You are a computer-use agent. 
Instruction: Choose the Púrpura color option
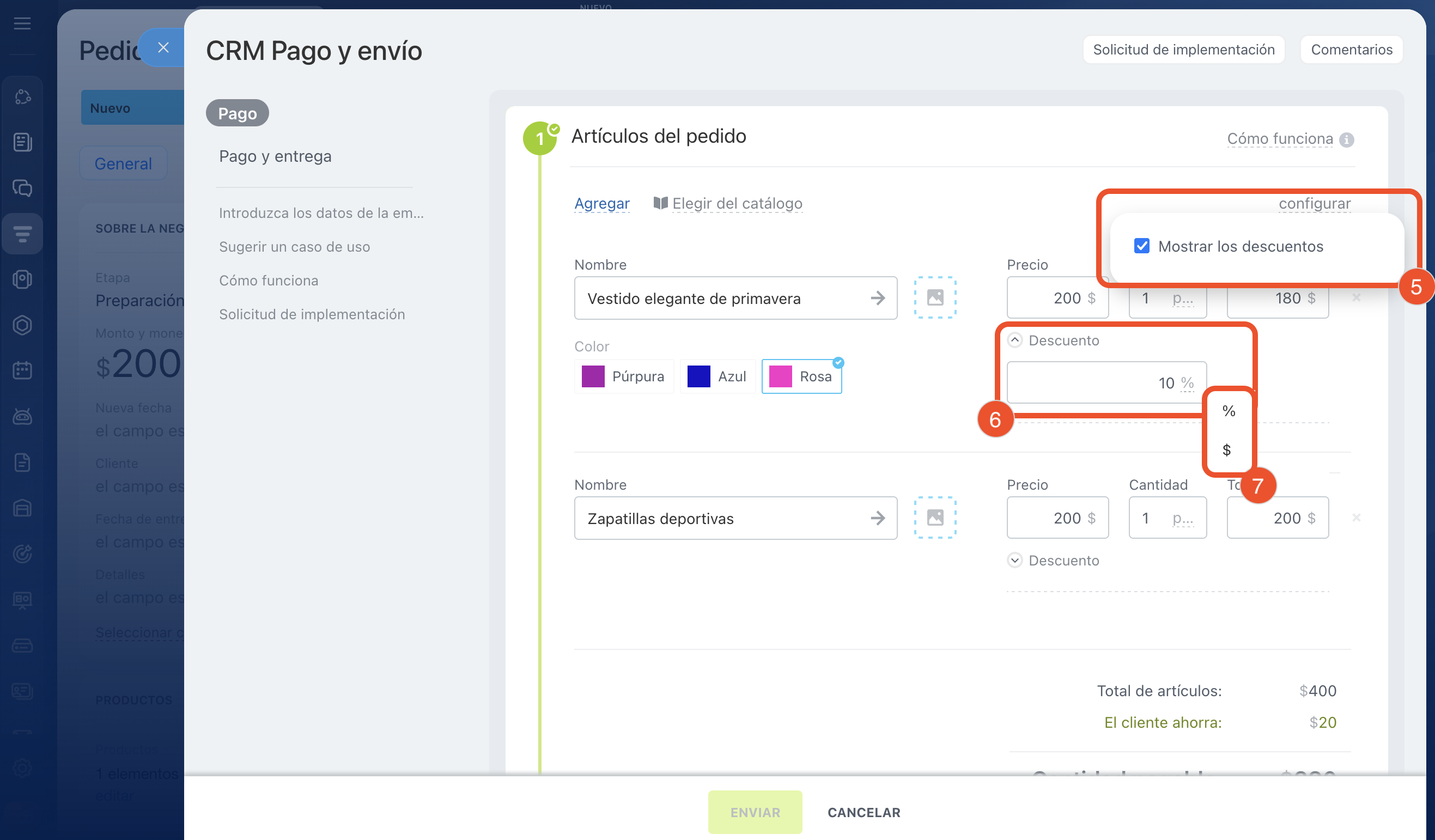pos(624,376)
